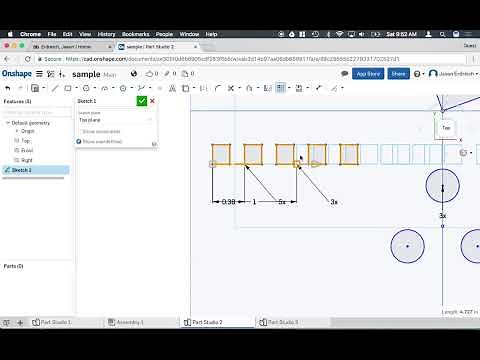Image resolution: width=480 pixels, height=360 pixels.
Task: Open the Onshape hamburger menu
Action: tap(39, 74)
